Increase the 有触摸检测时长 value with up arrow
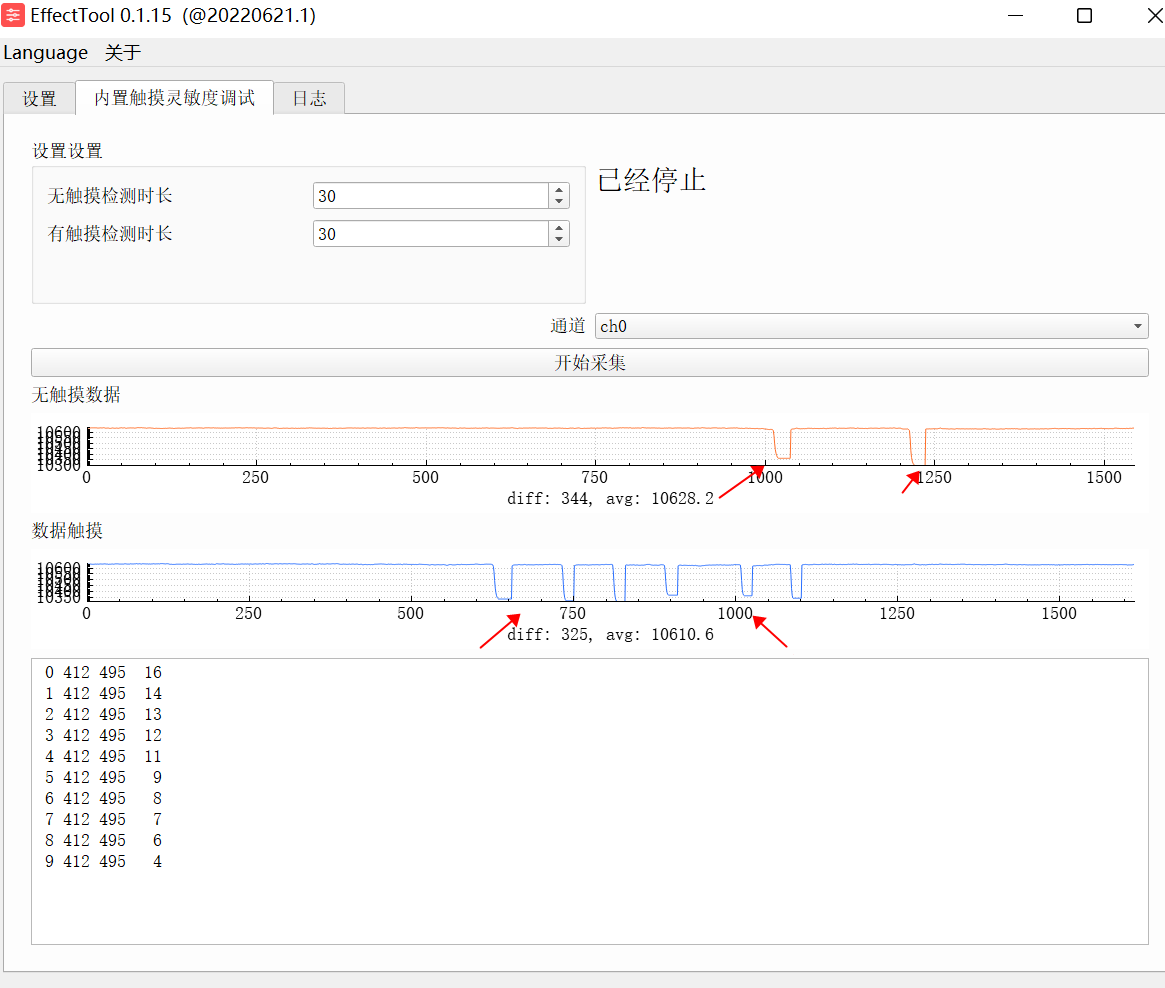Image resolution: width=1165 pixels, height=988 pixels. coord(559,228)
